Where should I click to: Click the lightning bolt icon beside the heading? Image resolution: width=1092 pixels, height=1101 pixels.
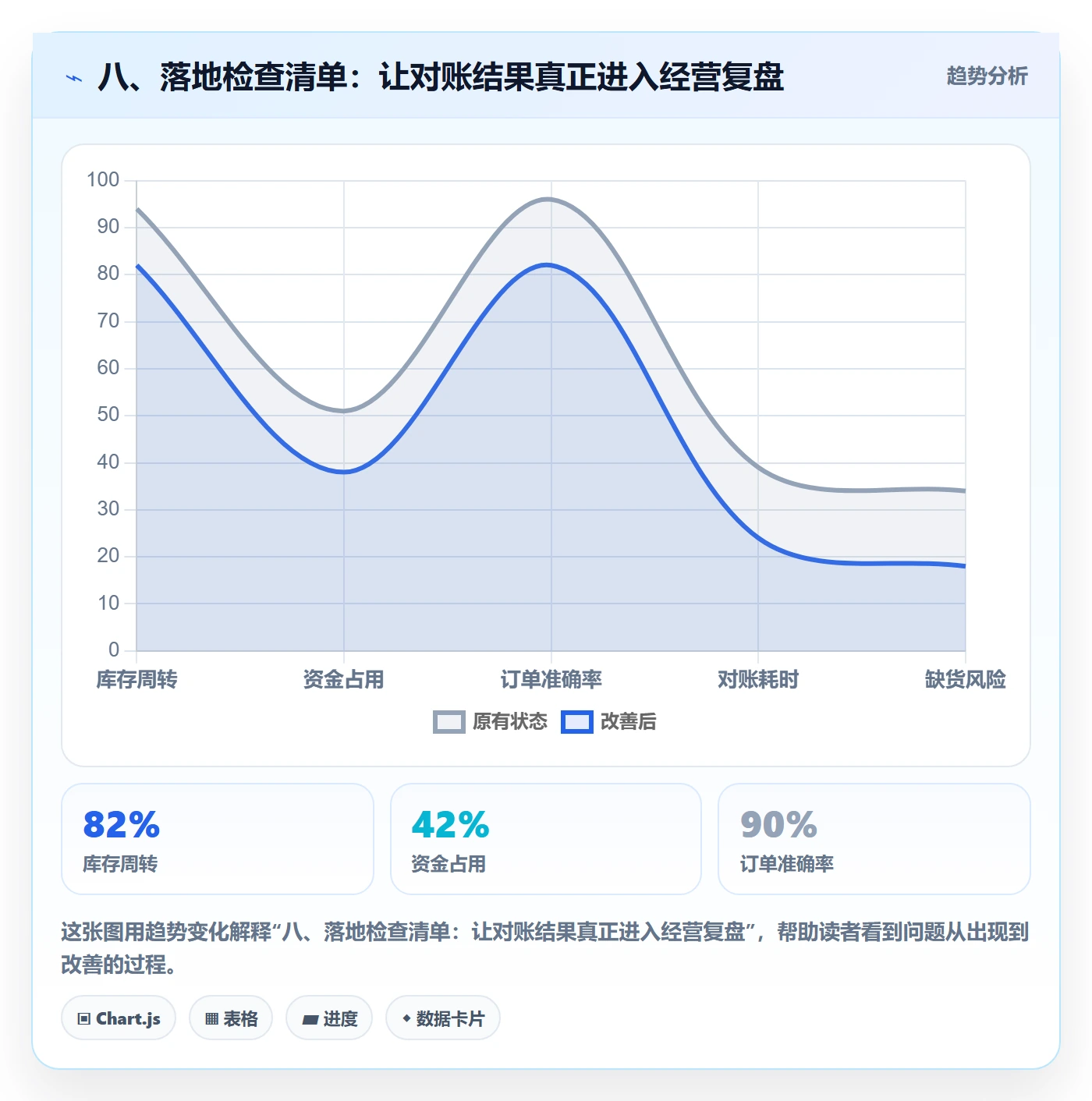click(x=74, y=78)
